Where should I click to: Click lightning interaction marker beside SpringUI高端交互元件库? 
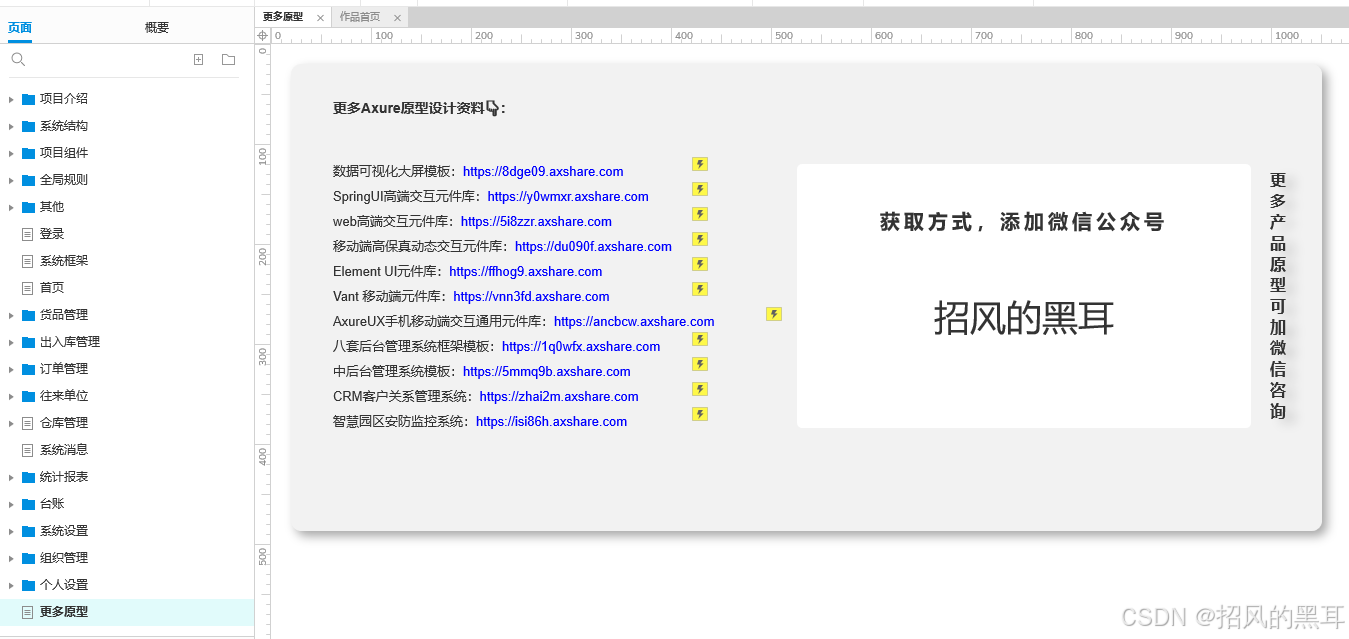700,189
